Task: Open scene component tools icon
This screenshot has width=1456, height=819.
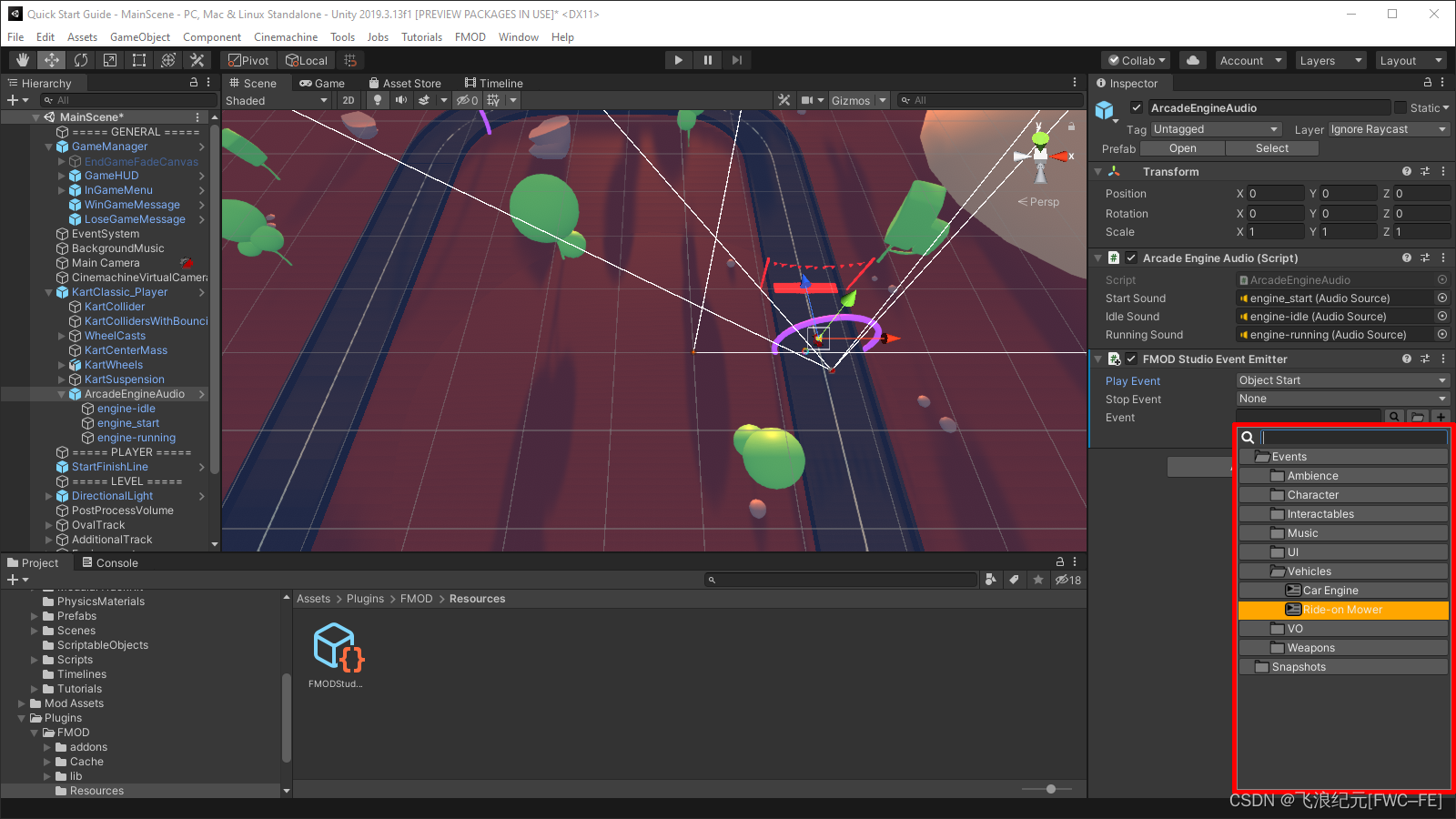Action: (x=784, y=100)
